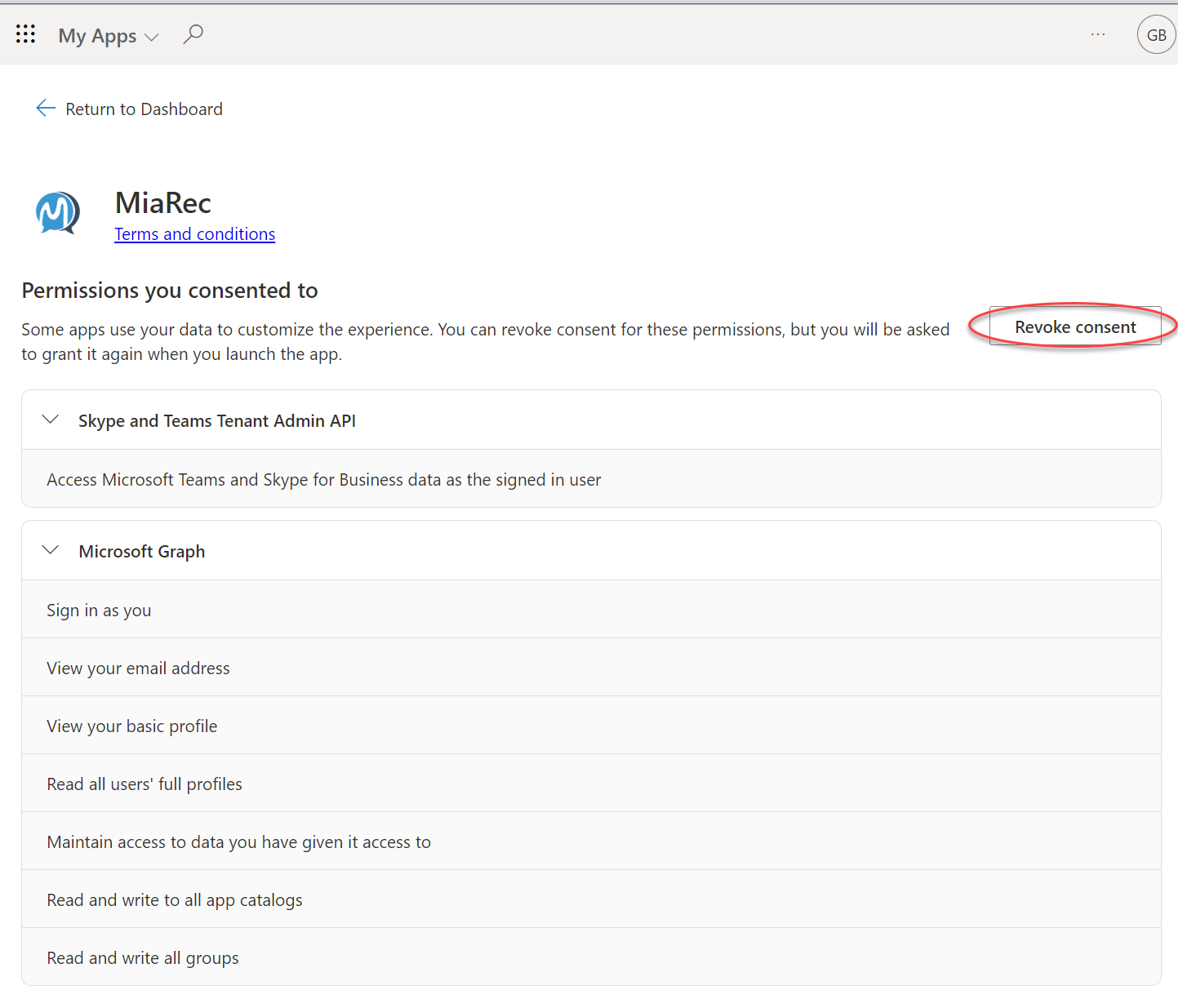Click the Skype and Teams Tenant Admin API title
Image resolution: width=1178 pixels, height=1008 pixels.
click(x=217, y=421)
